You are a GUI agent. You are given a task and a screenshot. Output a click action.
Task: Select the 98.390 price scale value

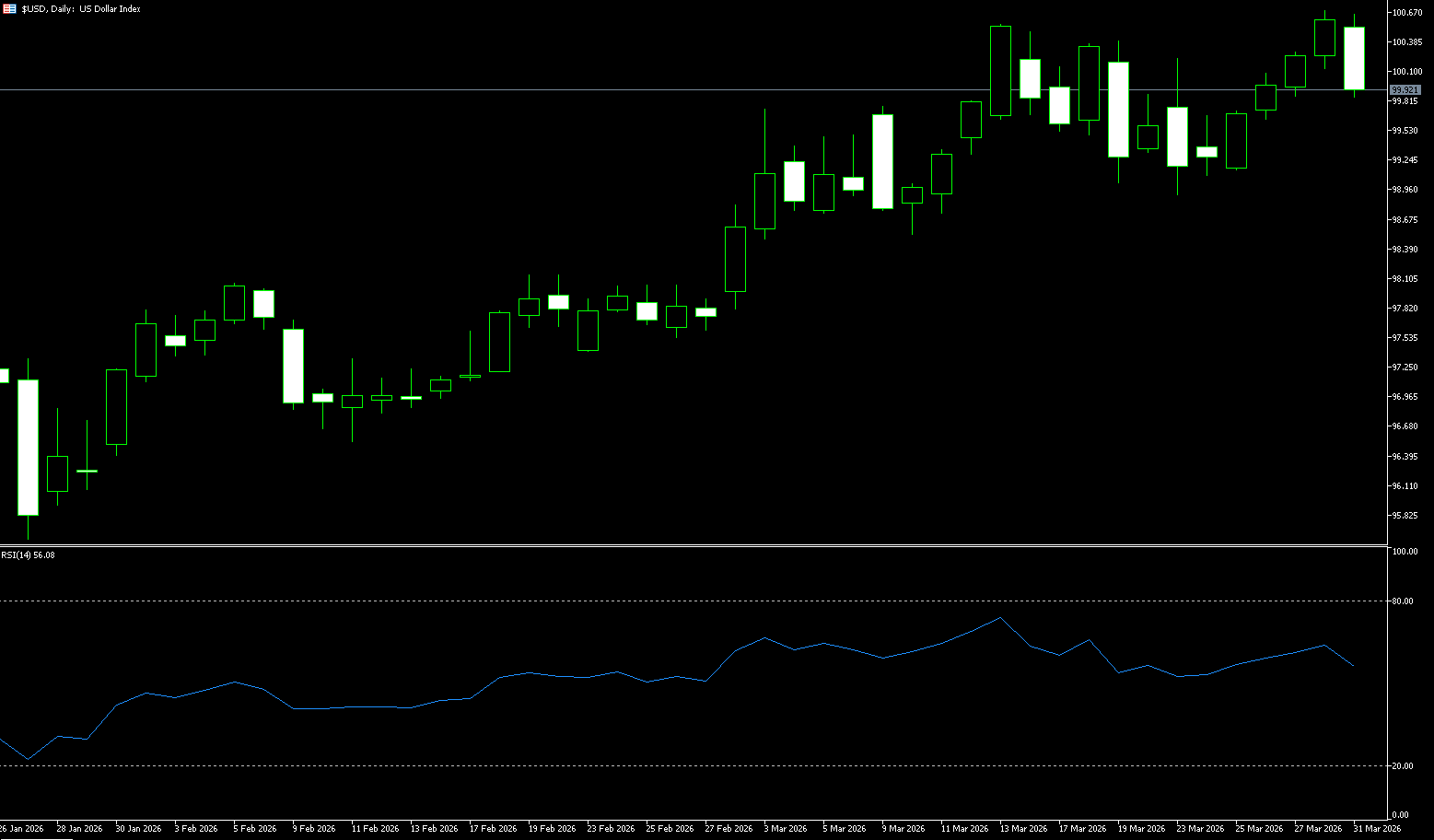click(x=1405, y=249)
